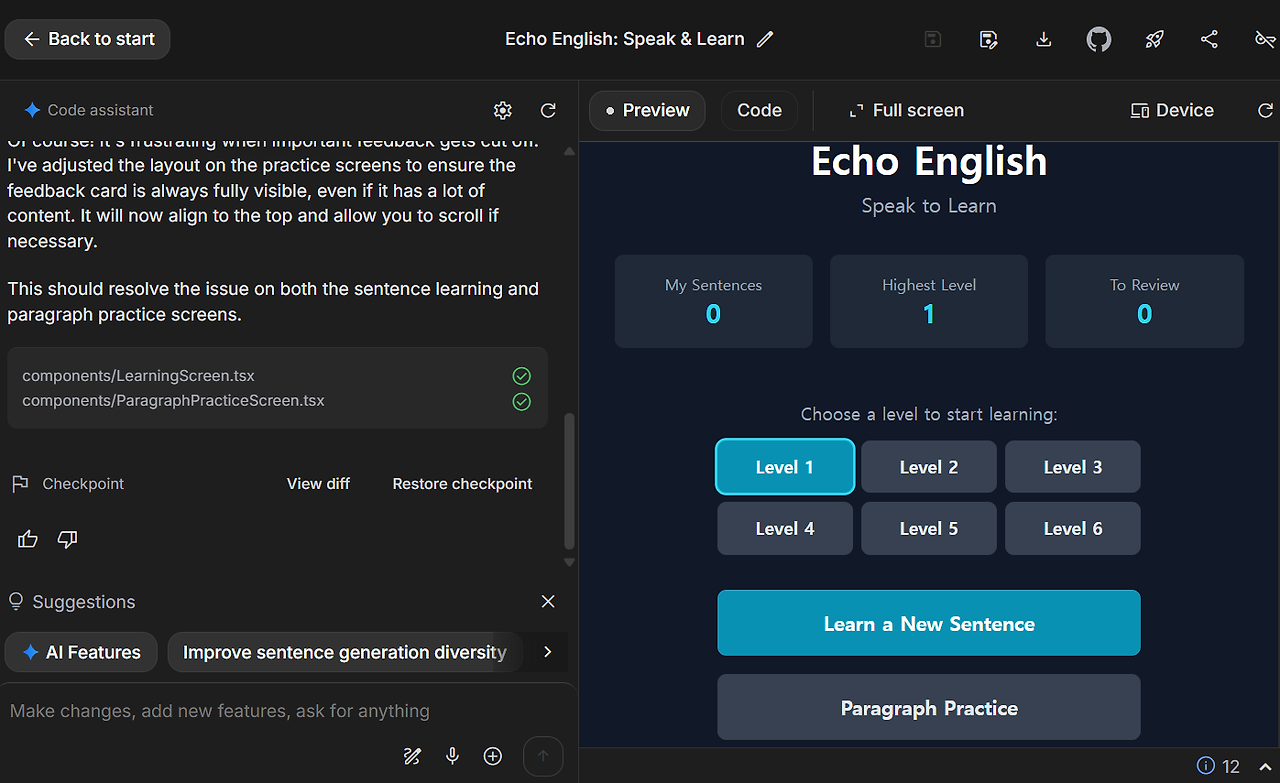This screenshot has height=783, width=1280.
Task: Open the preview in Full screen
Action: (x=906, y=111)
